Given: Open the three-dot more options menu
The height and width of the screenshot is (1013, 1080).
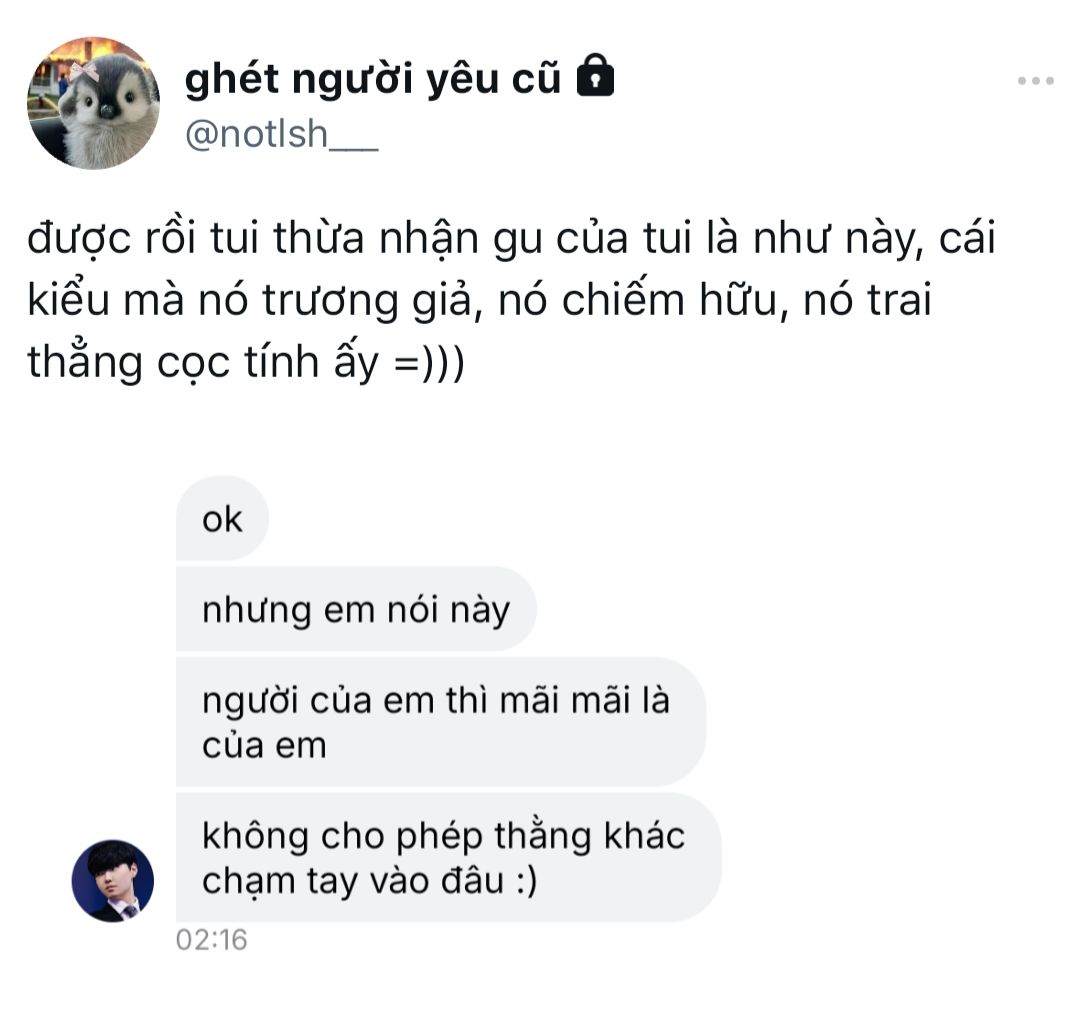Looking at the screenshot, I should point(1036,81).
